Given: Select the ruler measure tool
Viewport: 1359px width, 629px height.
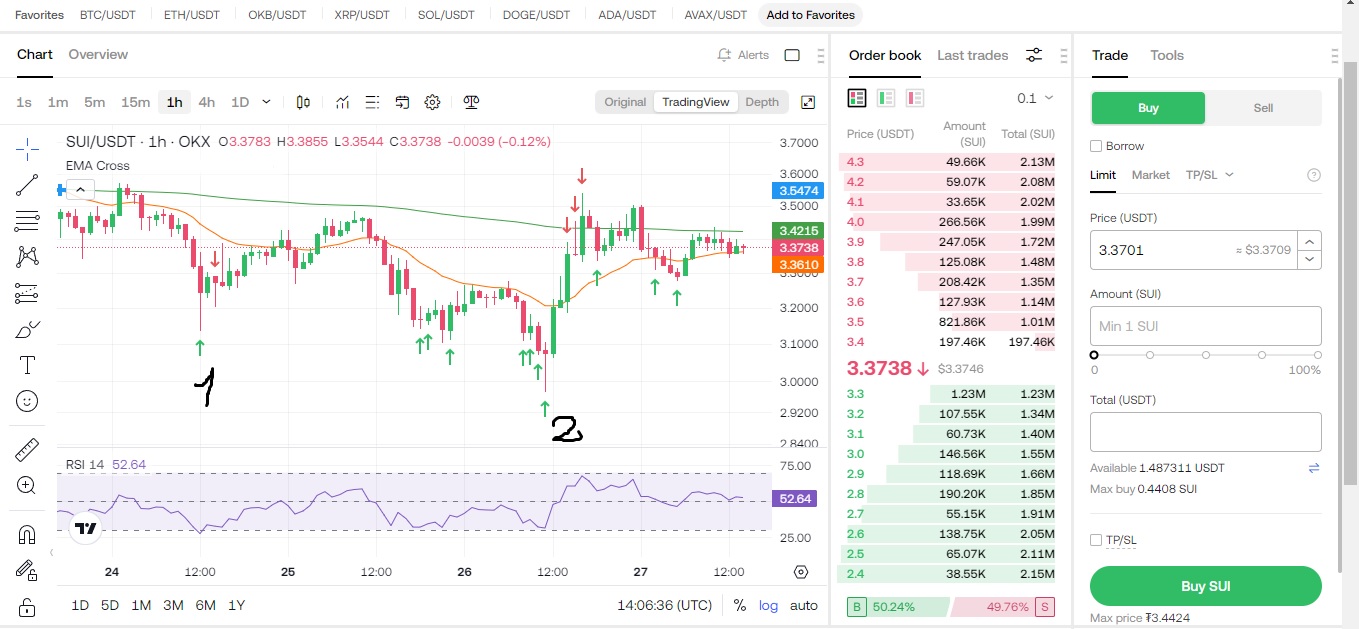Looking at the screenshot, I should (x=27, y=450).
